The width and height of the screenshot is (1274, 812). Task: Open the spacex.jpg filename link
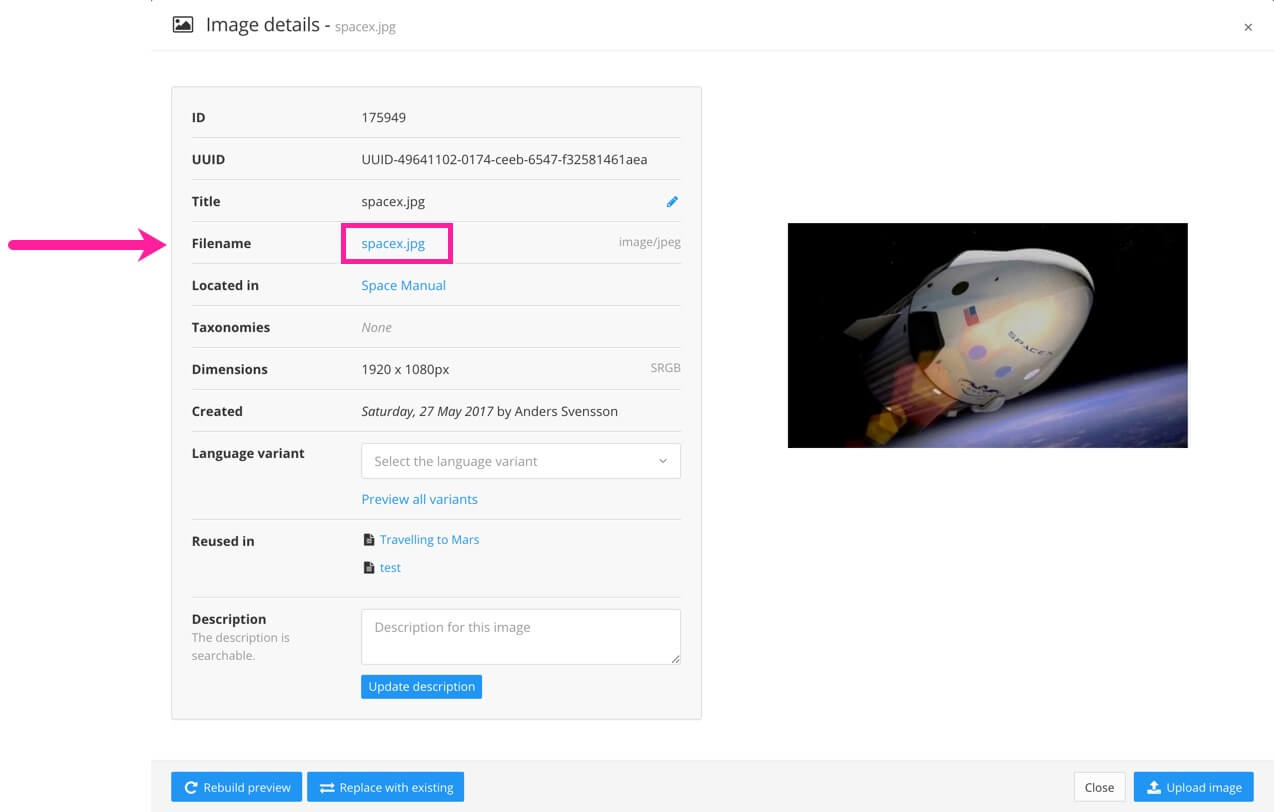pyautogui.click(x=393, y=243)
